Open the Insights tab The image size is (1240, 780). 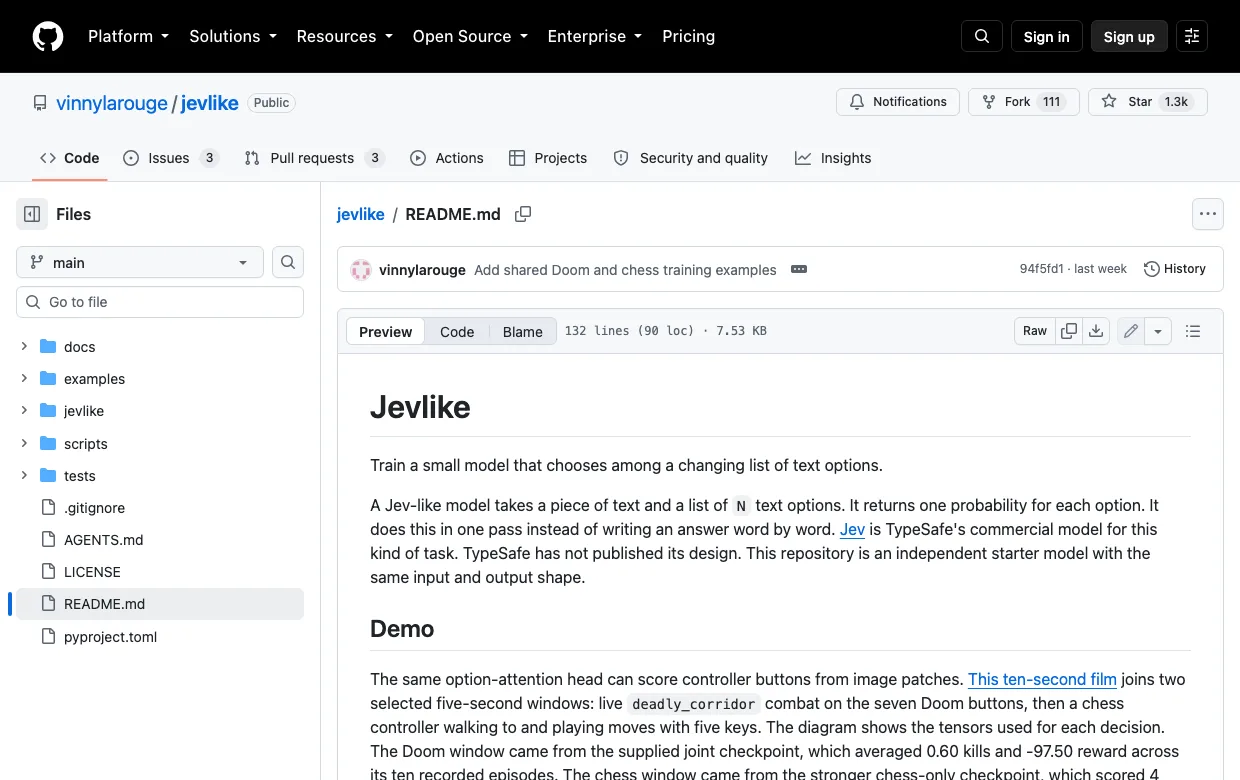point(833,158)
